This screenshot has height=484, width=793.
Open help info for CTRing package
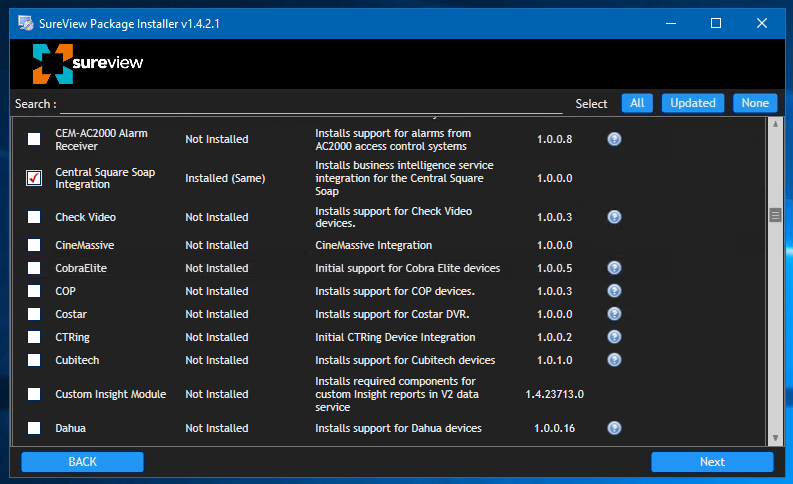pos(614,337)
